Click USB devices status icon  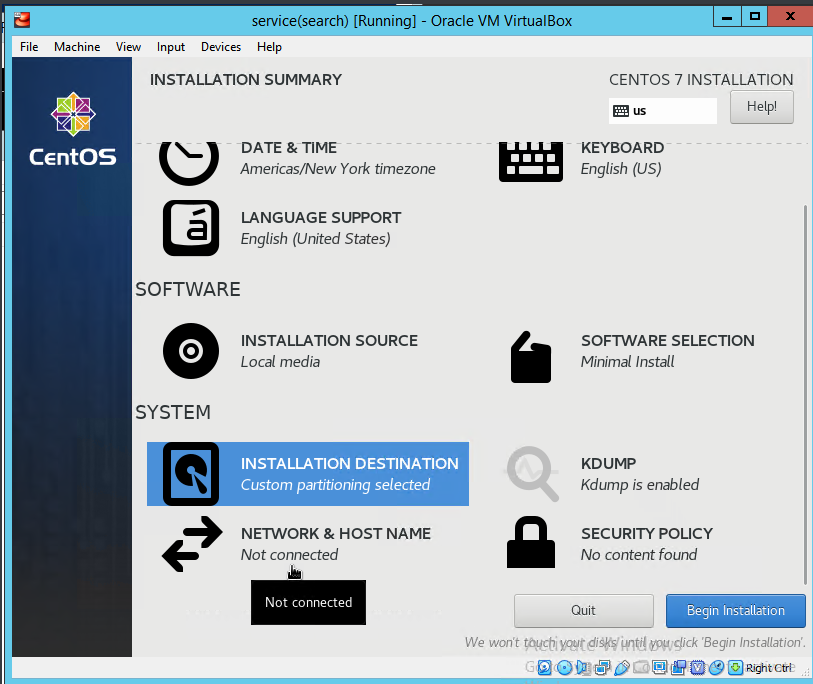coord(622,667)
